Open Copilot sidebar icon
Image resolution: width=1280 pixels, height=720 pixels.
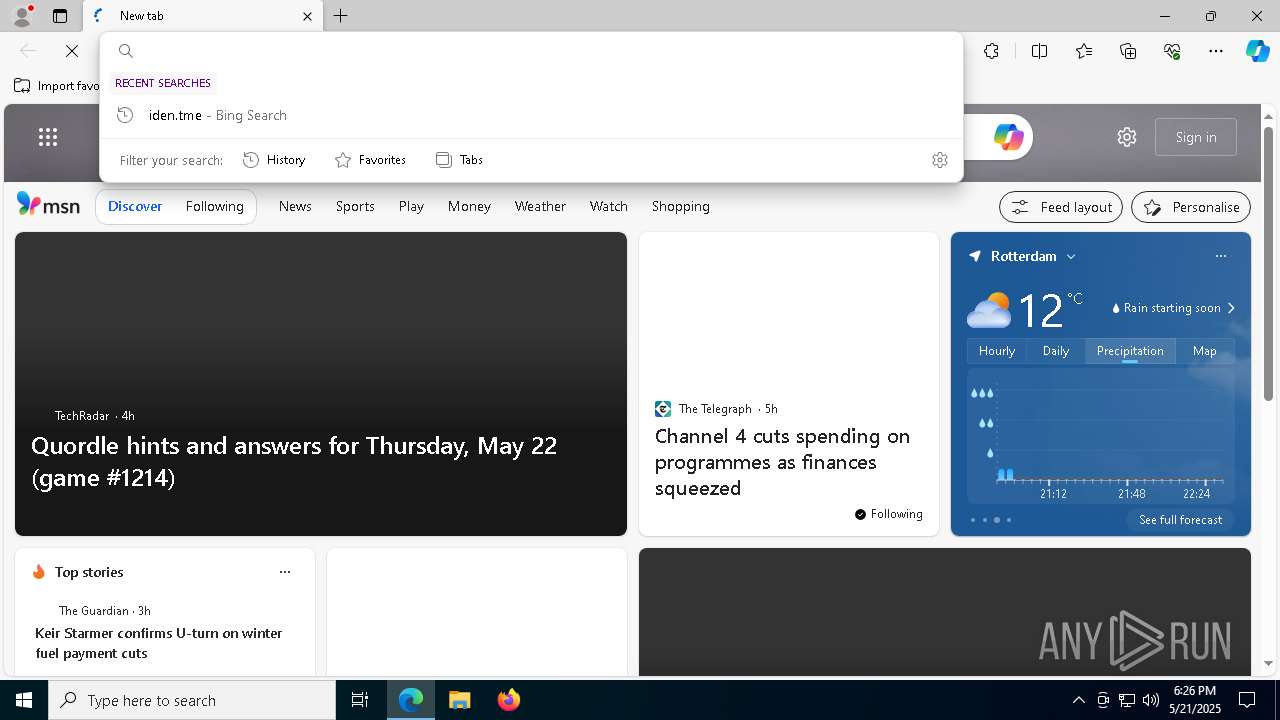point(1258,51)
